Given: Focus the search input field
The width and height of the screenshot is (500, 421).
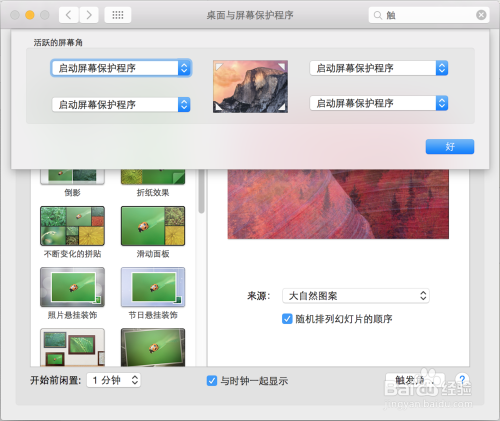Looking at the screenshot, I should [429, 15].
